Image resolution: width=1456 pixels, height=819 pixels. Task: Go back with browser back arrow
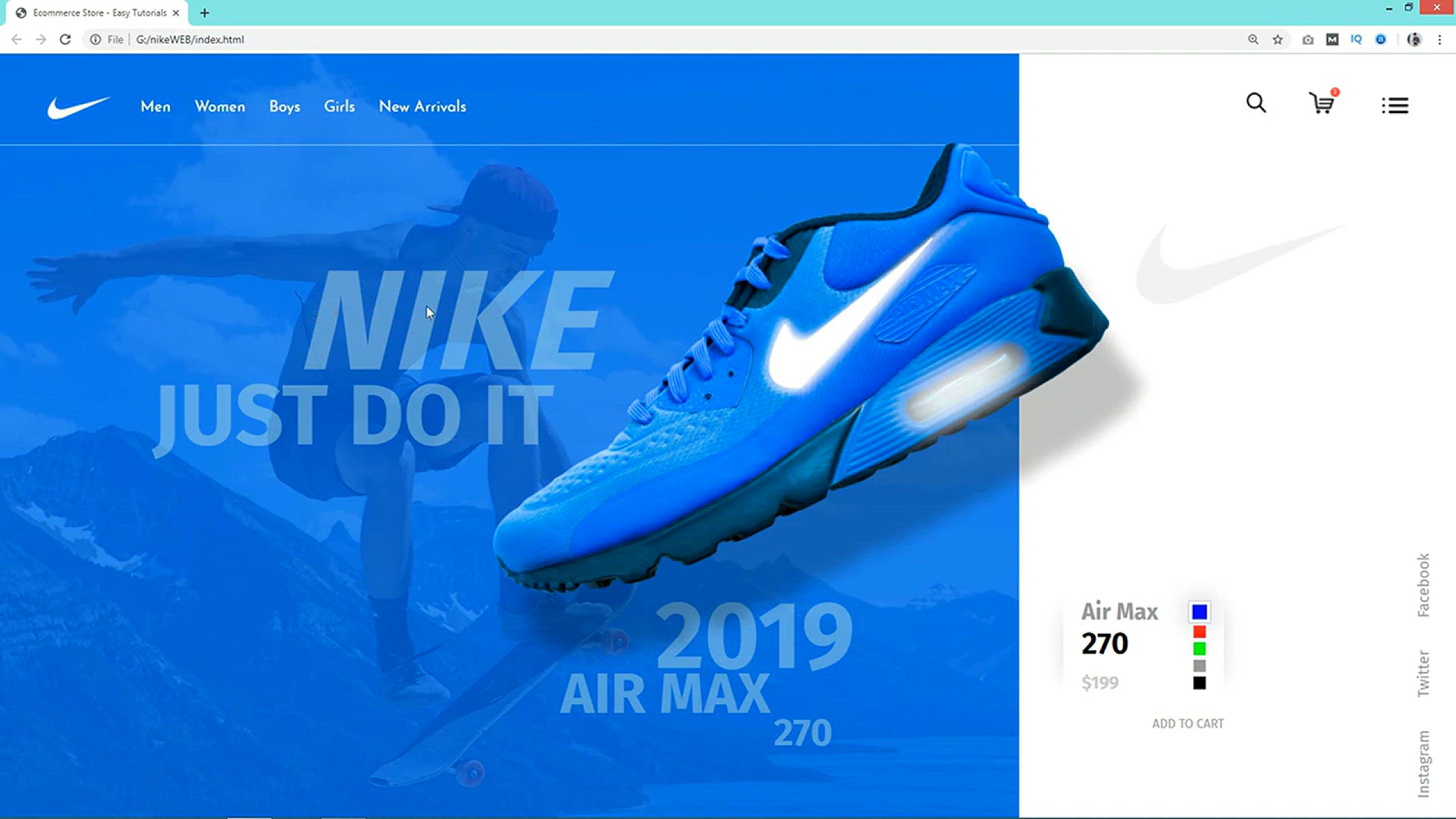(17, 39)
